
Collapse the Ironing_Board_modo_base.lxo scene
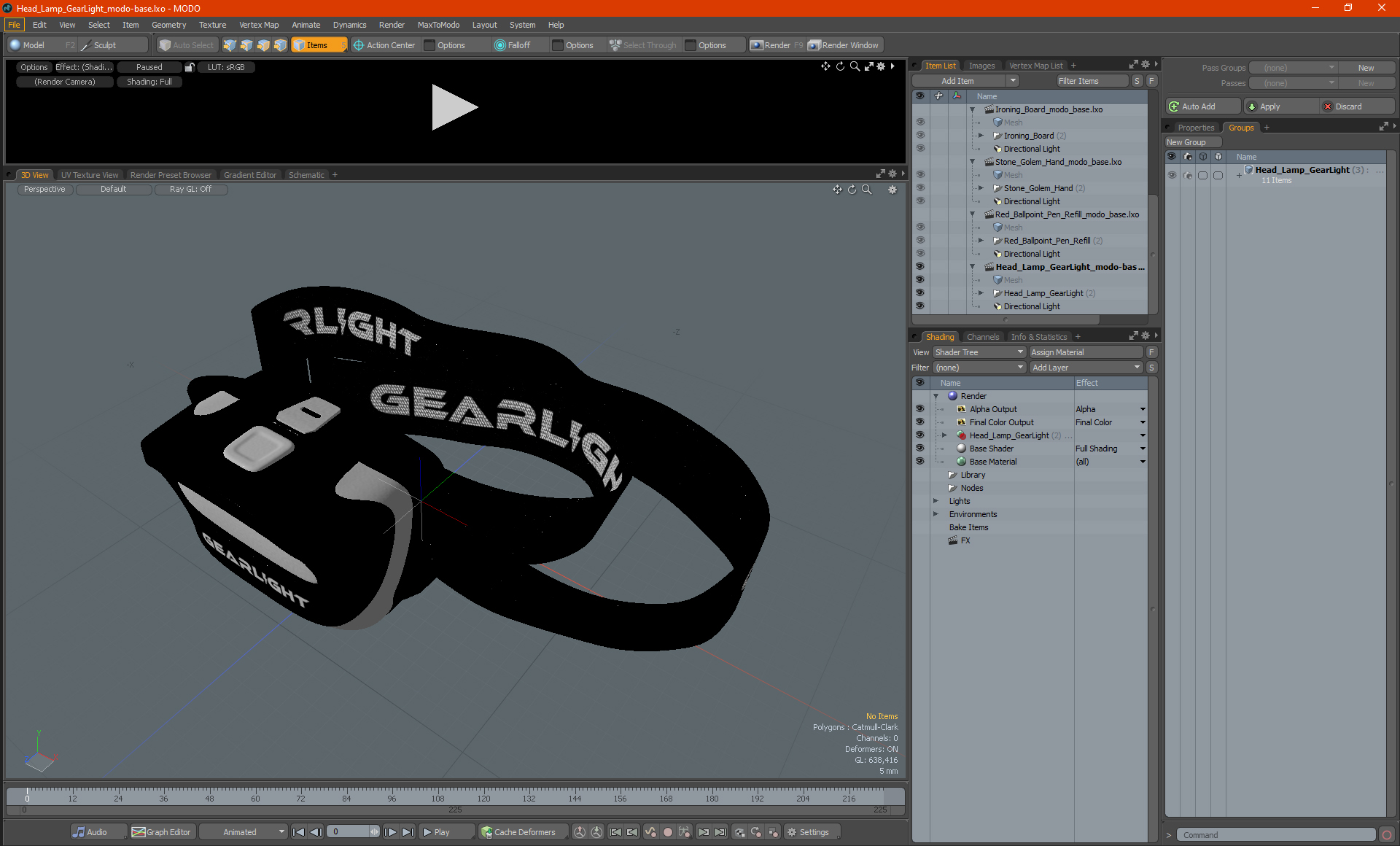[x=972, y=109]
